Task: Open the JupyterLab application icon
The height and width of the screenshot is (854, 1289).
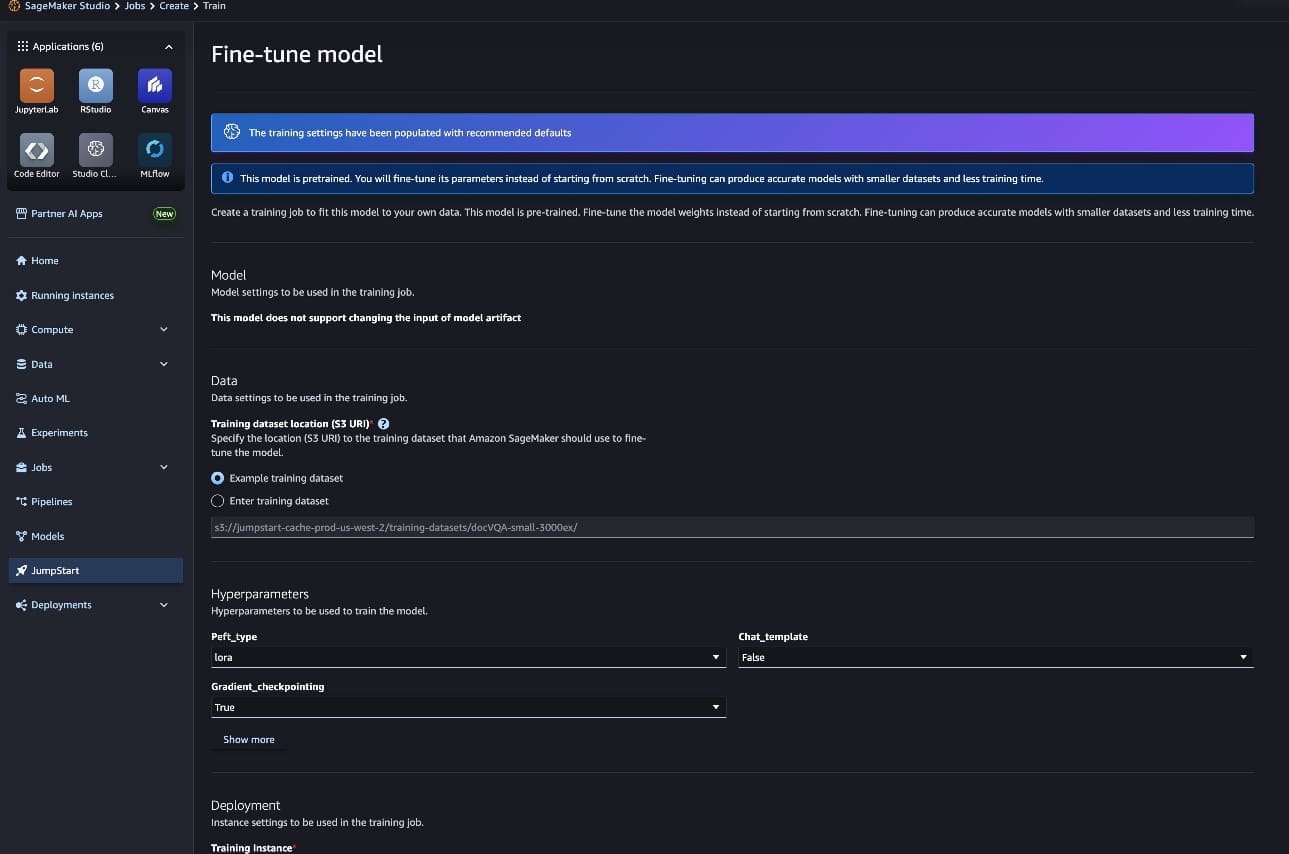Action: click(37, 86)
